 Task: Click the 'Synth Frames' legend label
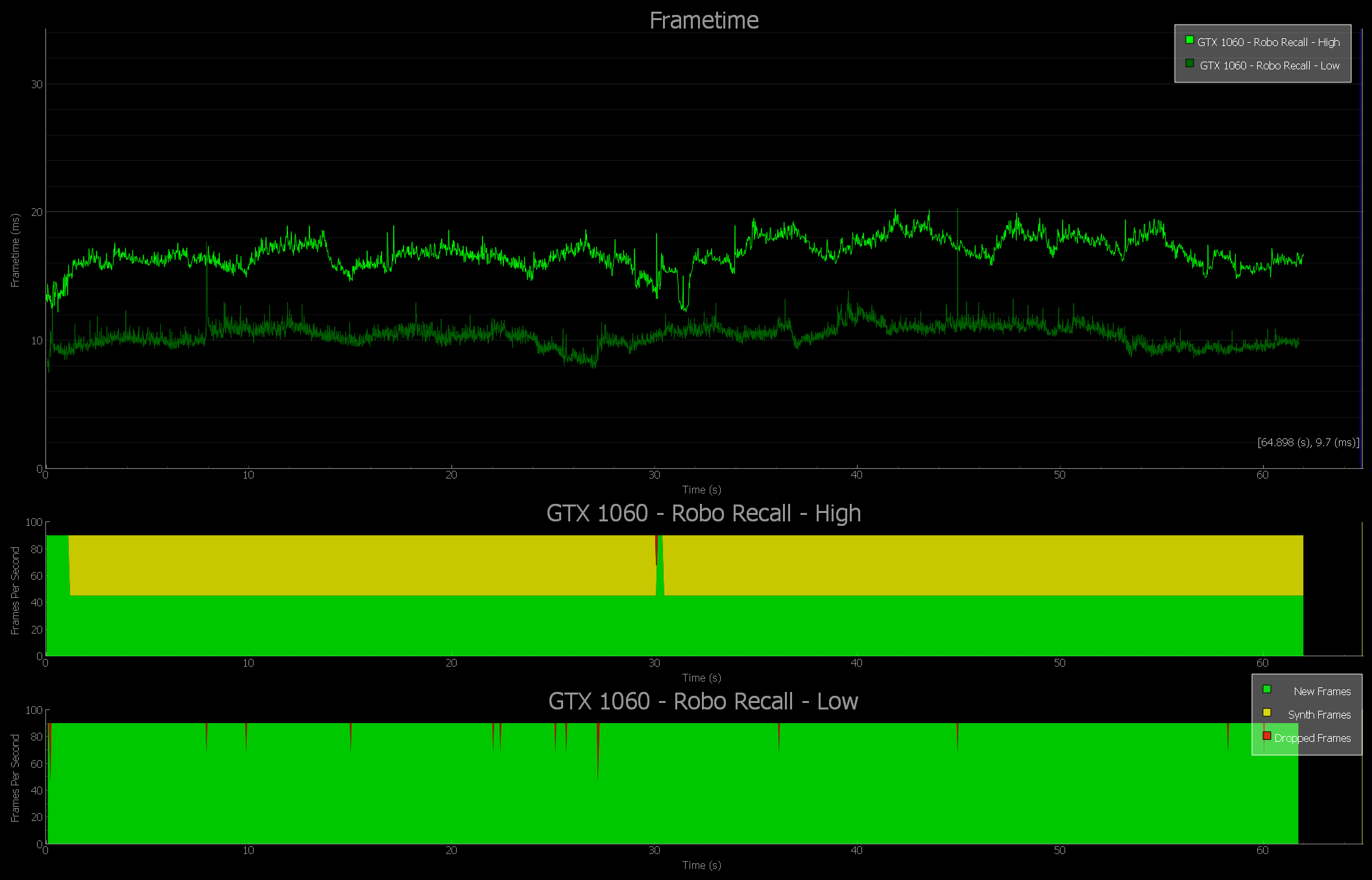[x=1319, y=715]
